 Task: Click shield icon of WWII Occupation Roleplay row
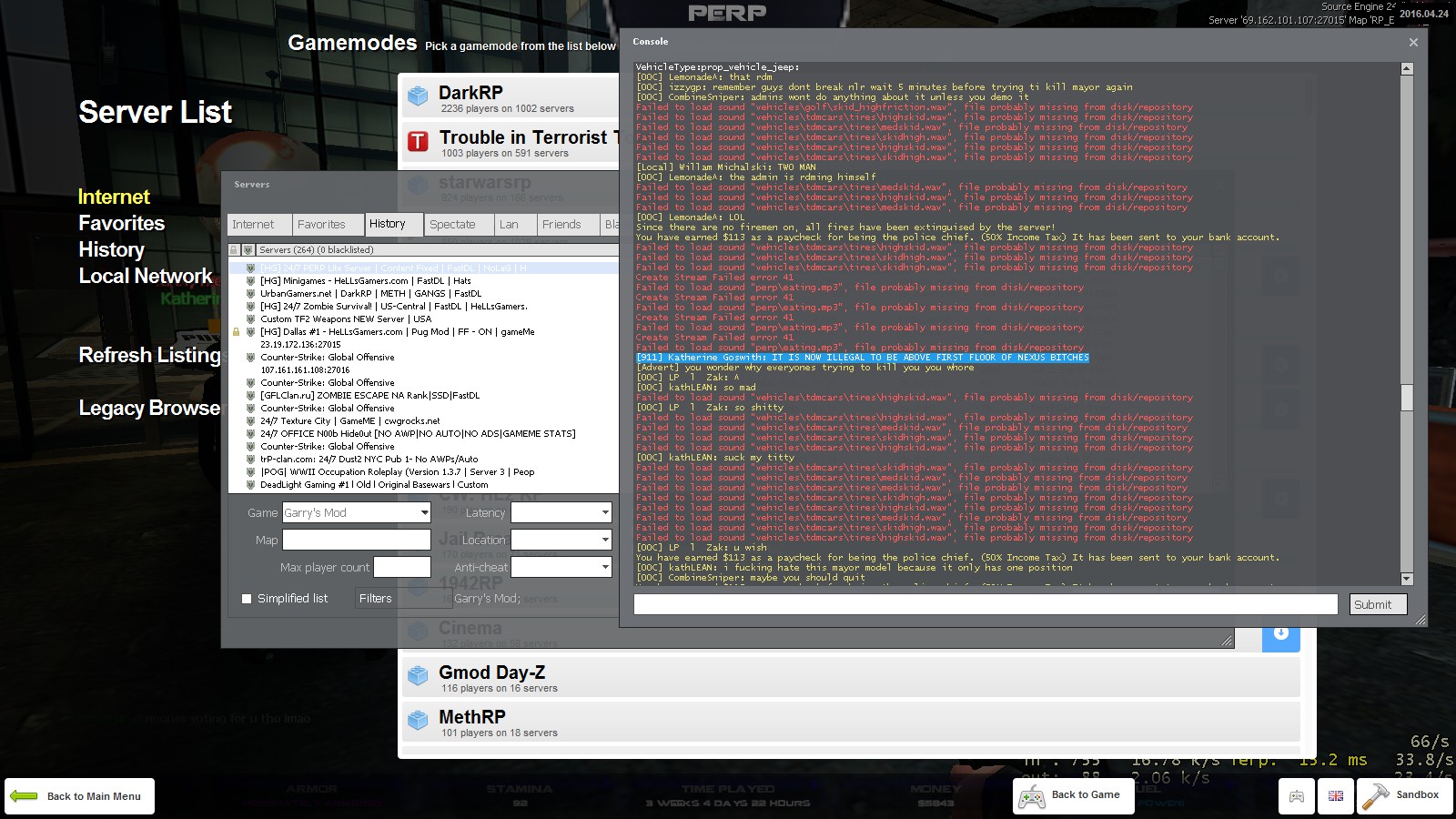[250, 472]
